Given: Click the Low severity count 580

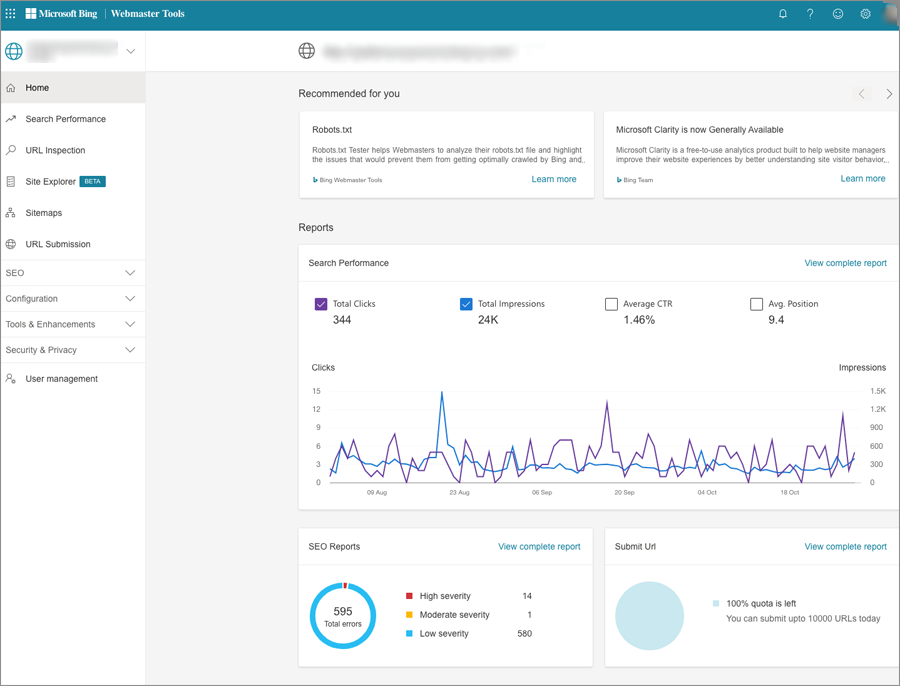Looking at the screenshot, I should [x=525, y=634].
